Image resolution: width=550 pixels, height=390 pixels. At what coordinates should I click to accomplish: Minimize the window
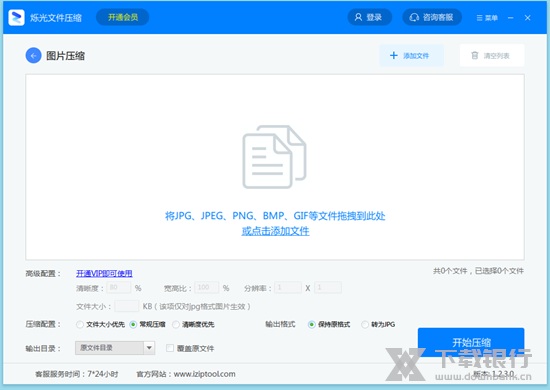[511, 18]
